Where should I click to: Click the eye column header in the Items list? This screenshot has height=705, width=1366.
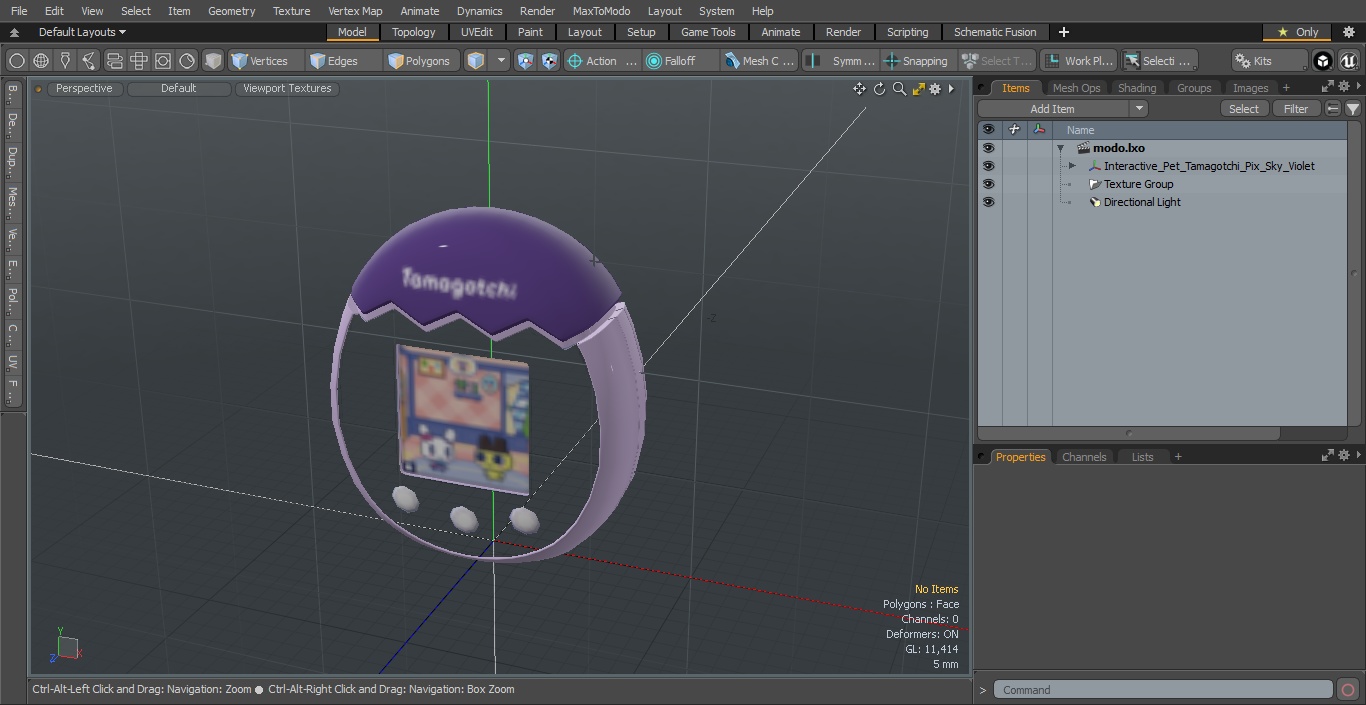(988, 130)
